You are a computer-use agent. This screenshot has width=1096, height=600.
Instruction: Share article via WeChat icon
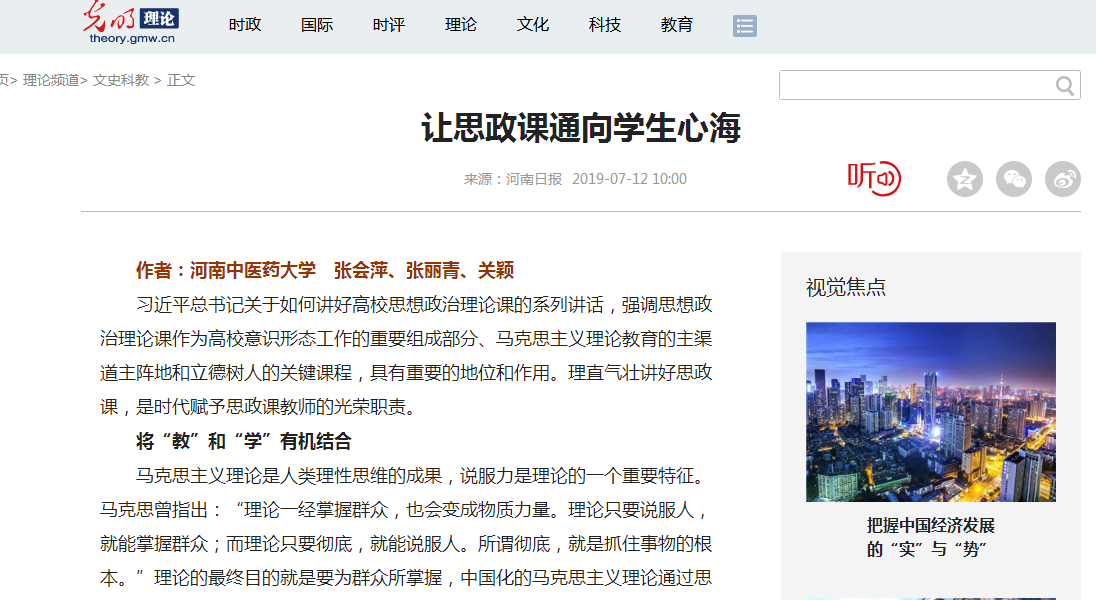tap(1014, 179)
